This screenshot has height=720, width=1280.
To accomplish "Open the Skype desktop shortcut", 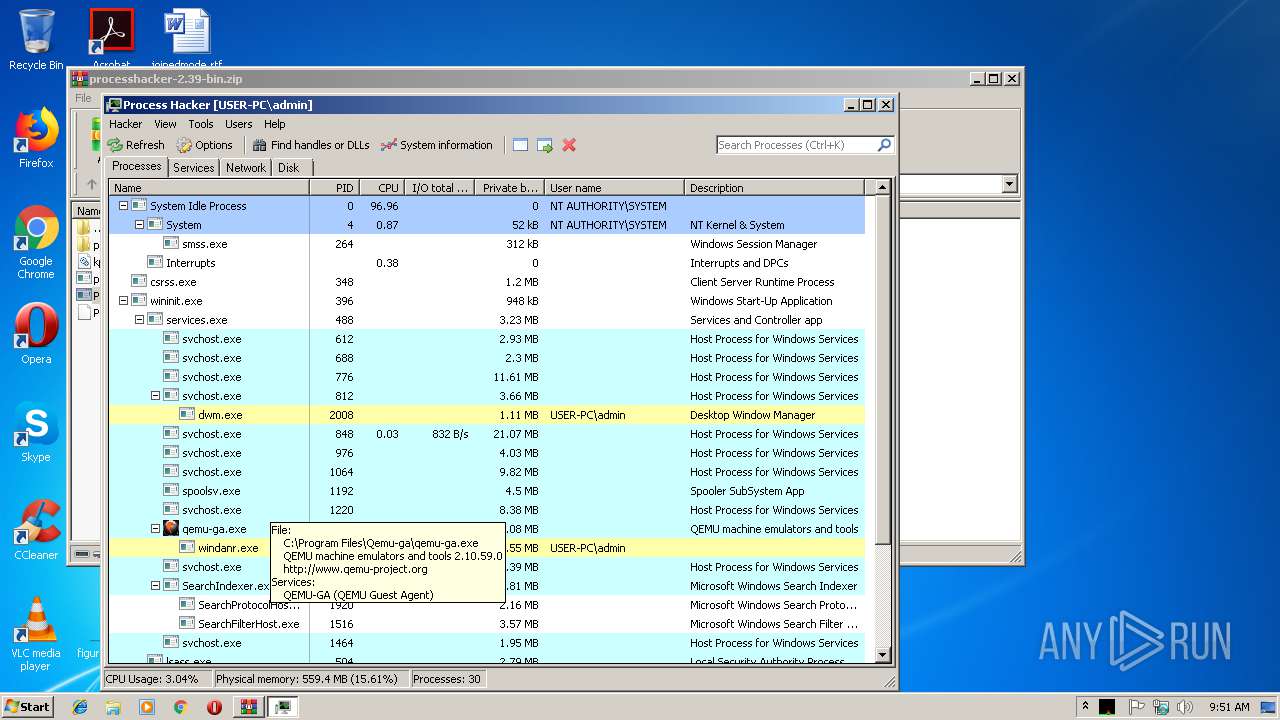I will 36,432.
